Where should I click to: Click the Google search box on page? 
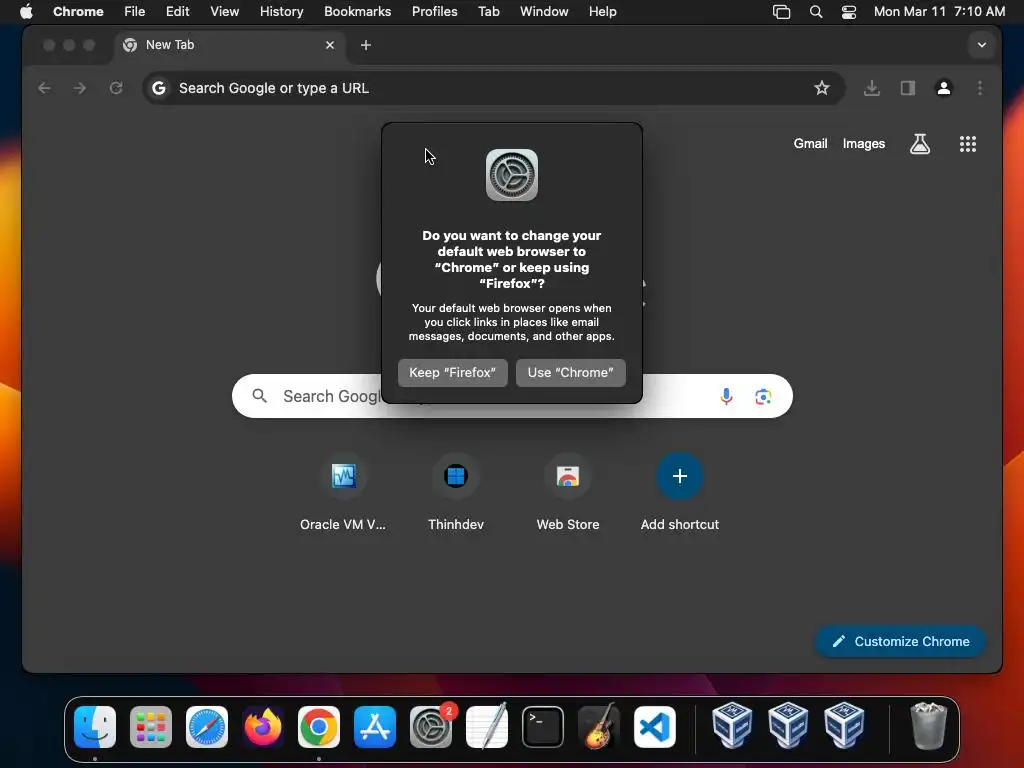tap(512, 396)
